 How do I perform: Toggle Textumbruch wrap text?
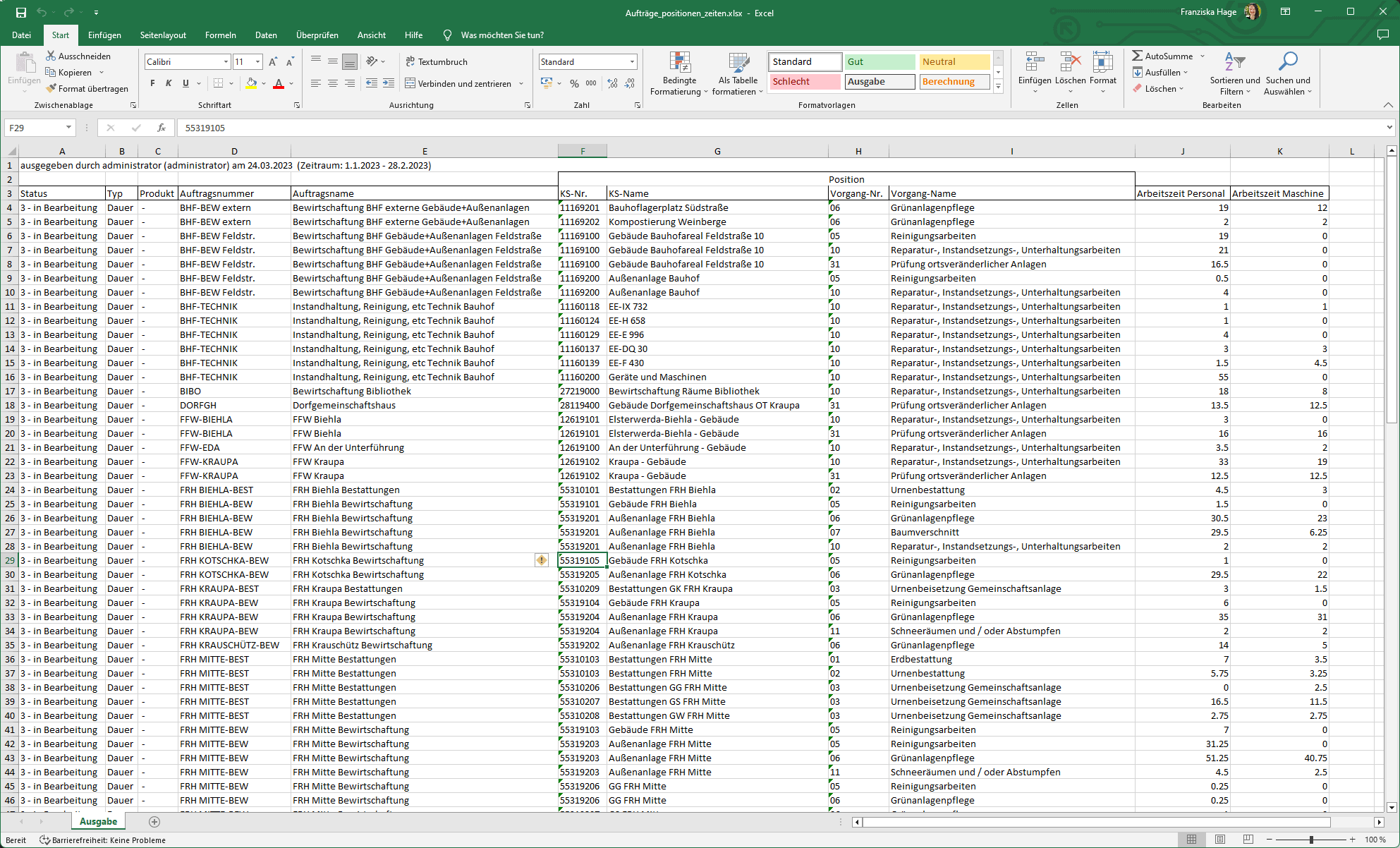click(x=437, y=62)
